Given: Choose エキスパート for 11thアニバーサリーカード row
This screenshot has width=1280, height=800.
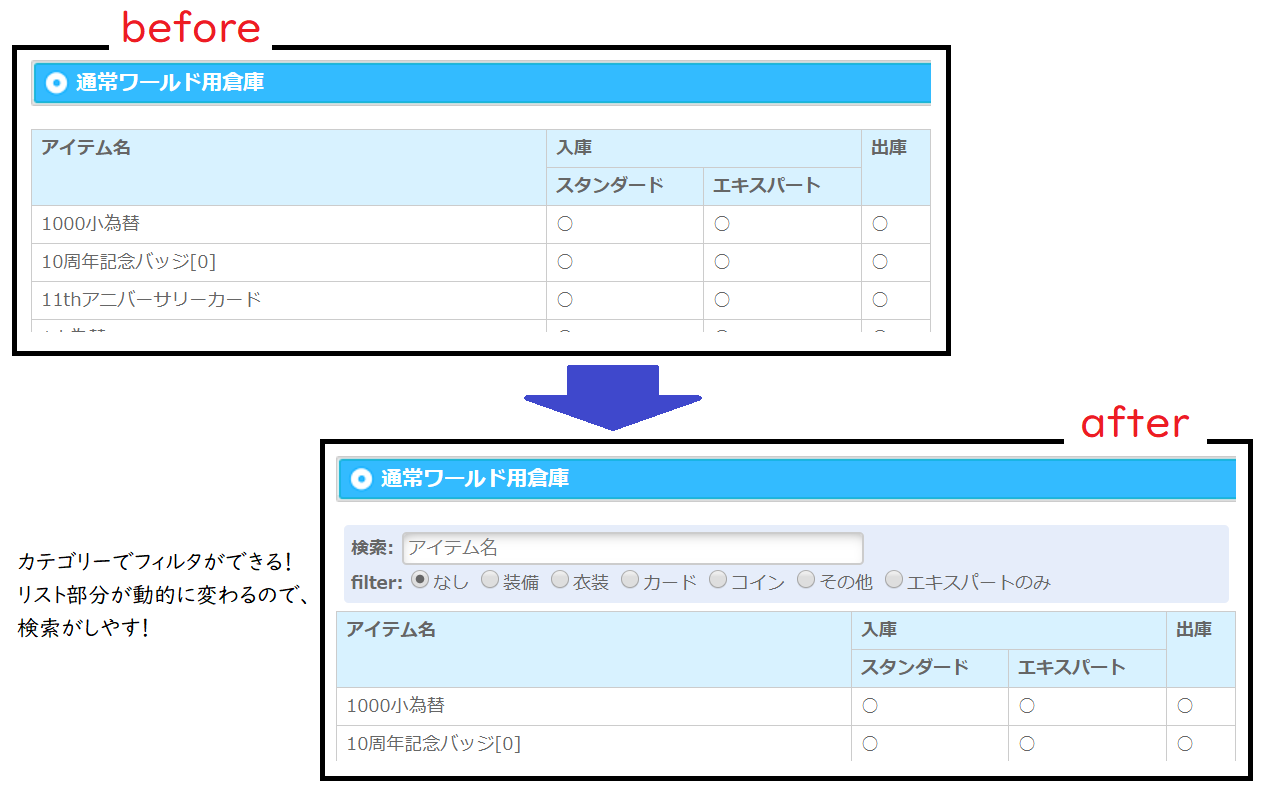Looking at the screenshot, I should coord(722,299).
